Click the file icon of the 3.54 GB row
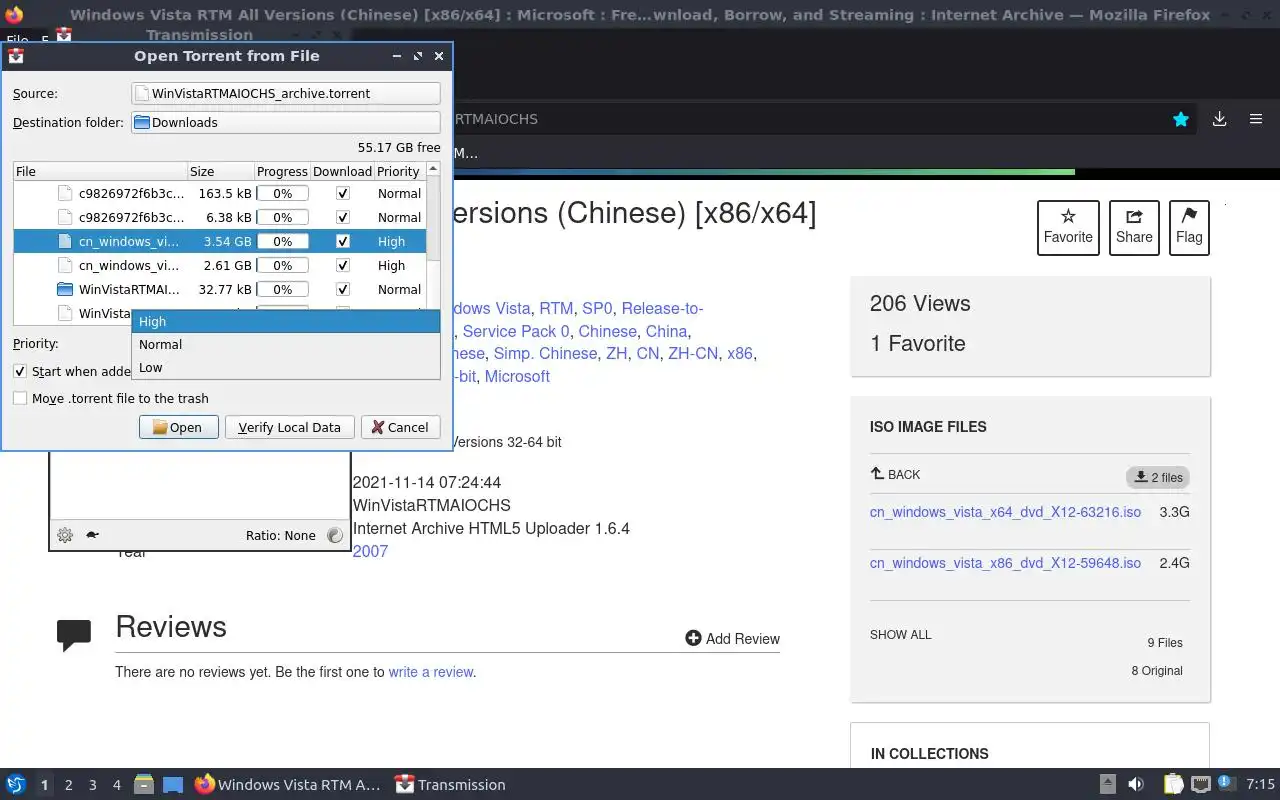This screenshot has height=800, width=1280. coord(65,241)
